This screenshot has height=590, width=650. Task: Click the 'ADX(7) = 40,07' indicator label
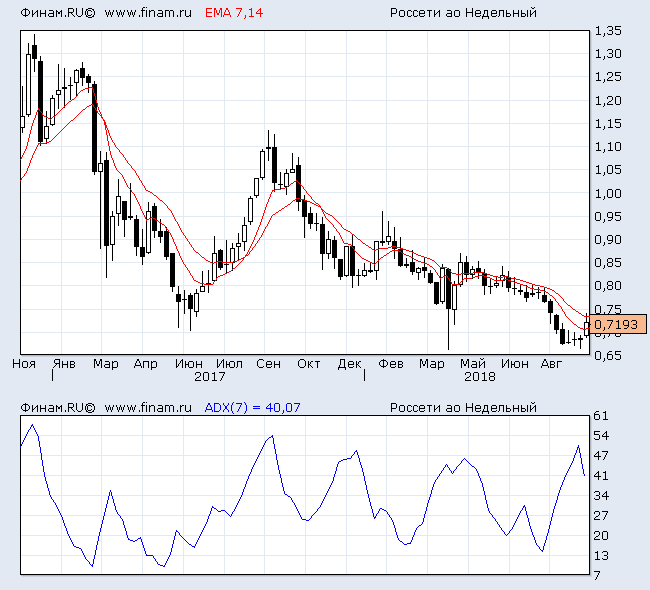[x=252, y=408]
